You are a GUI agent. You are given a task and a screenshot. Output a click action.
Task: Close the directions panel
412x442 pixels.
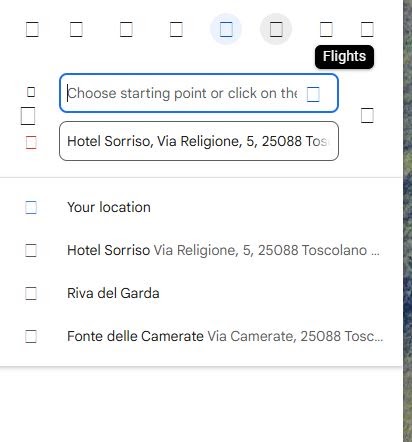coord(367,29)
